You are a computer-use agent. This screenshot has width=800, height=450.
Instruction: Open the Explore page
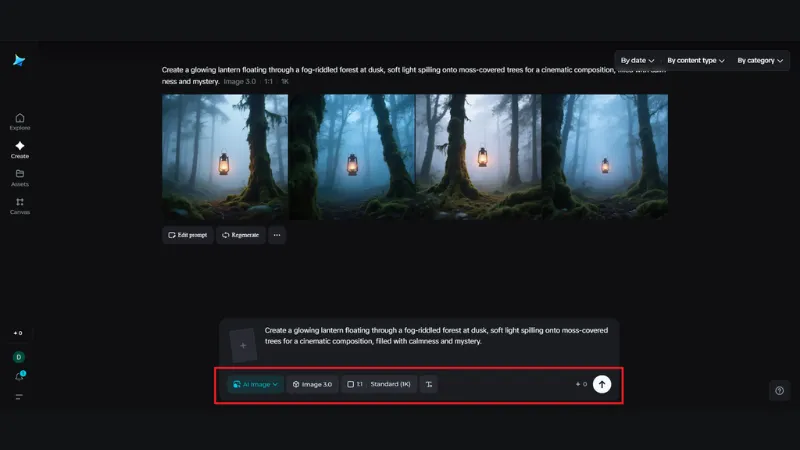(20, 121)
